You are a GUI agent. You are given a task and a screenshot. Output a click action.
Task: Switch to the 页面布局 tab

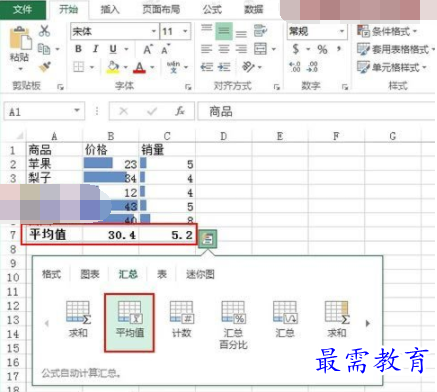click(x=161, y=9)
